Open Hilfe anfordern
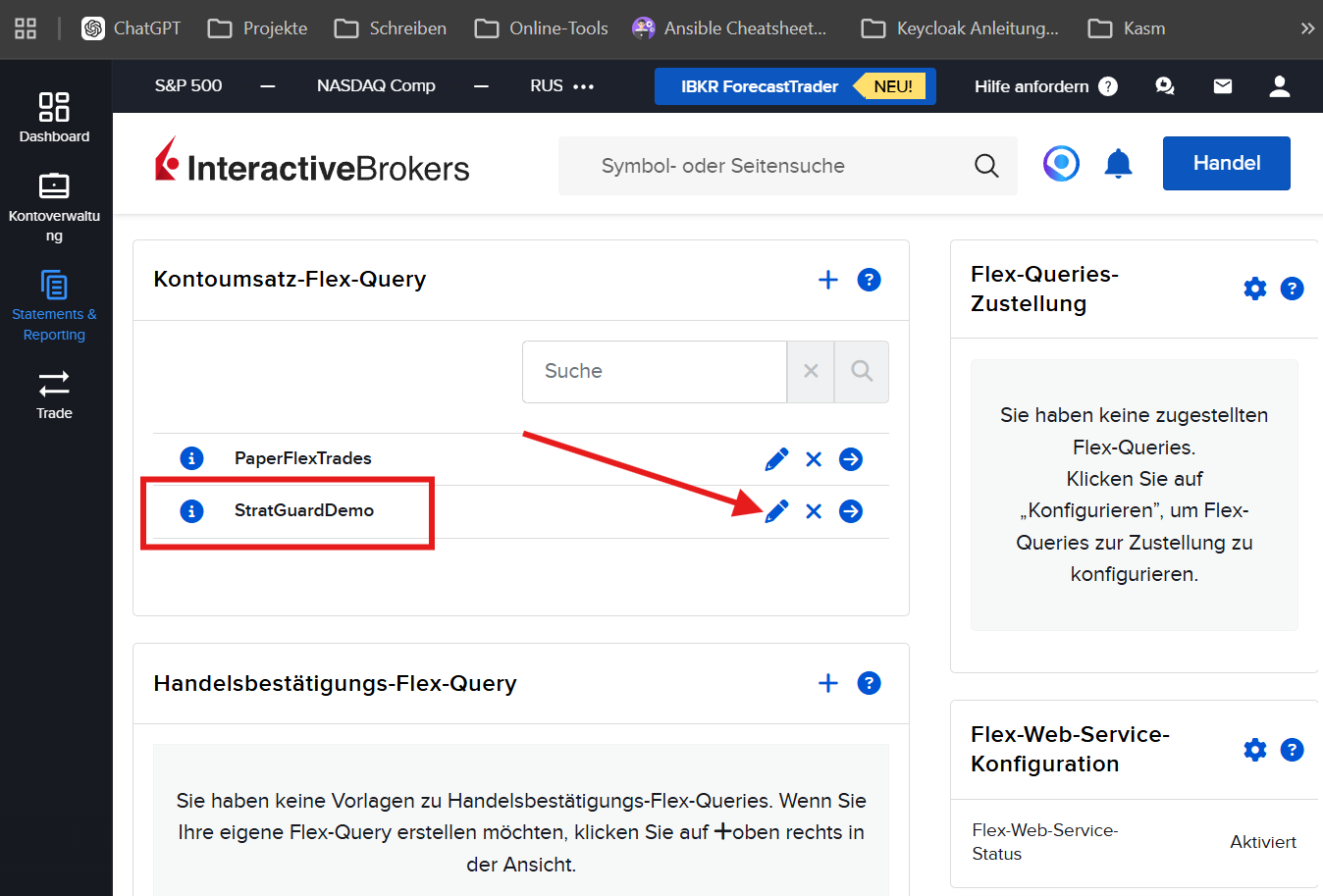This screenshot has height=896, width=1323. (1030, 86)
